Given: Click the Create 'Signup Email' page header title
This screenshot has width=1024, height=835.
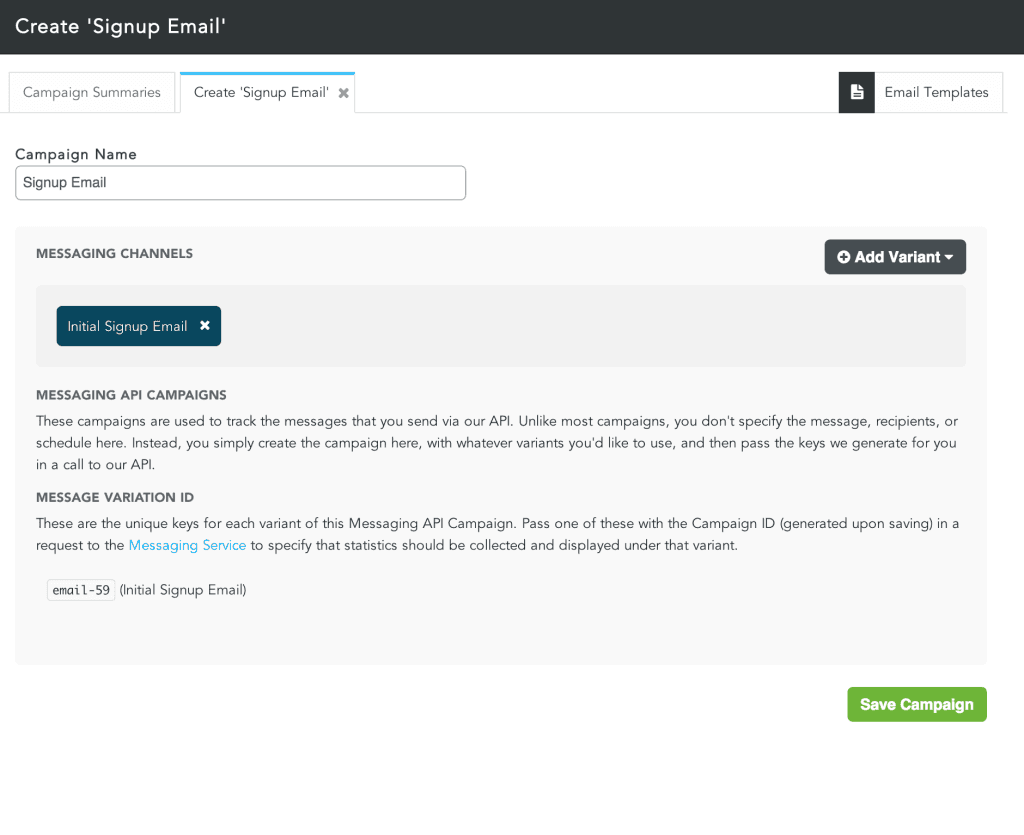Looking at the screenshot, I should click(120, 26).
